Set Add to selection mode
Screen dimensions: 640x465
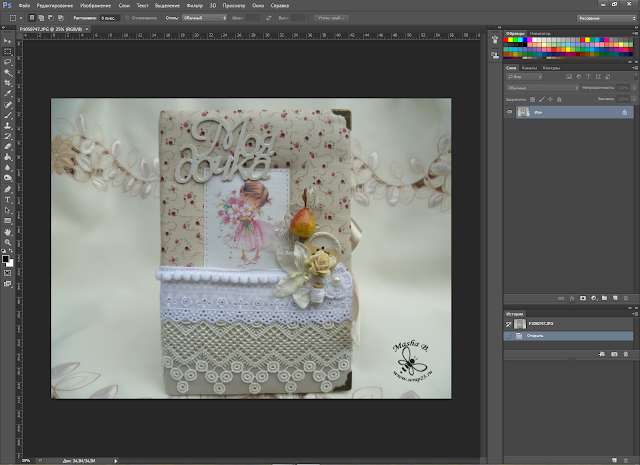pyautogui.click(x=41, y=18)
